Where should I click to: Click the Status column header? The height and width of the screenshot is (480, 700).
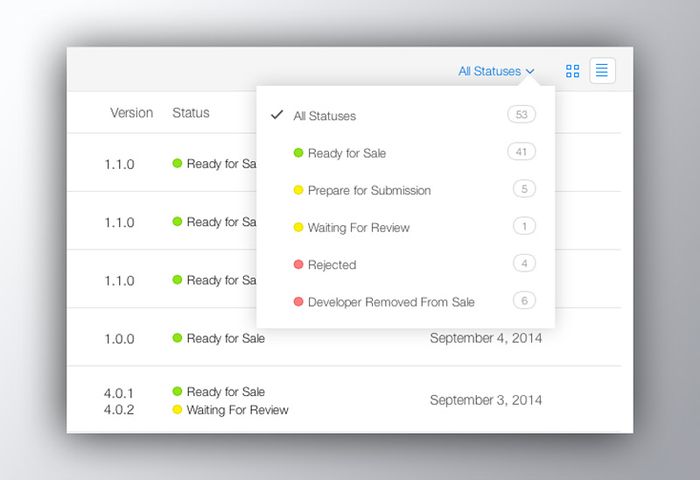point(191,113)
